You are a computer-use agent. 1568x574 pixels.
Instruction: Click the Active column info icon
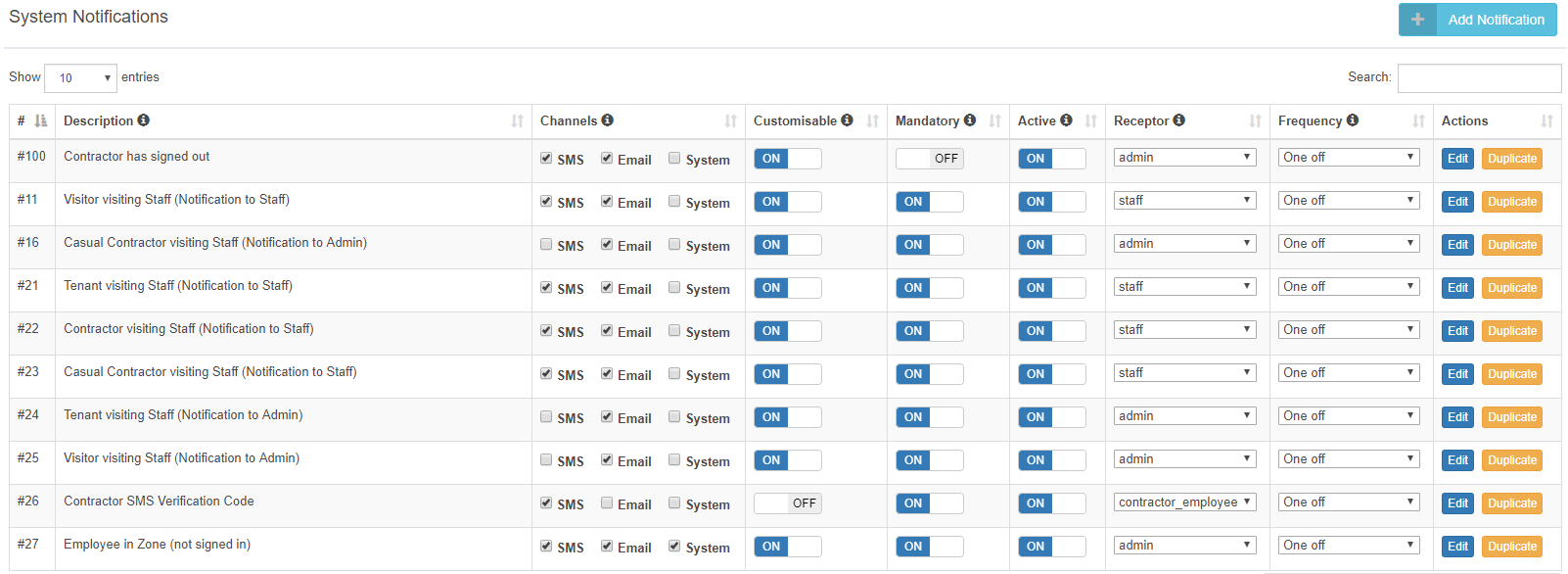coord(1066,120)
